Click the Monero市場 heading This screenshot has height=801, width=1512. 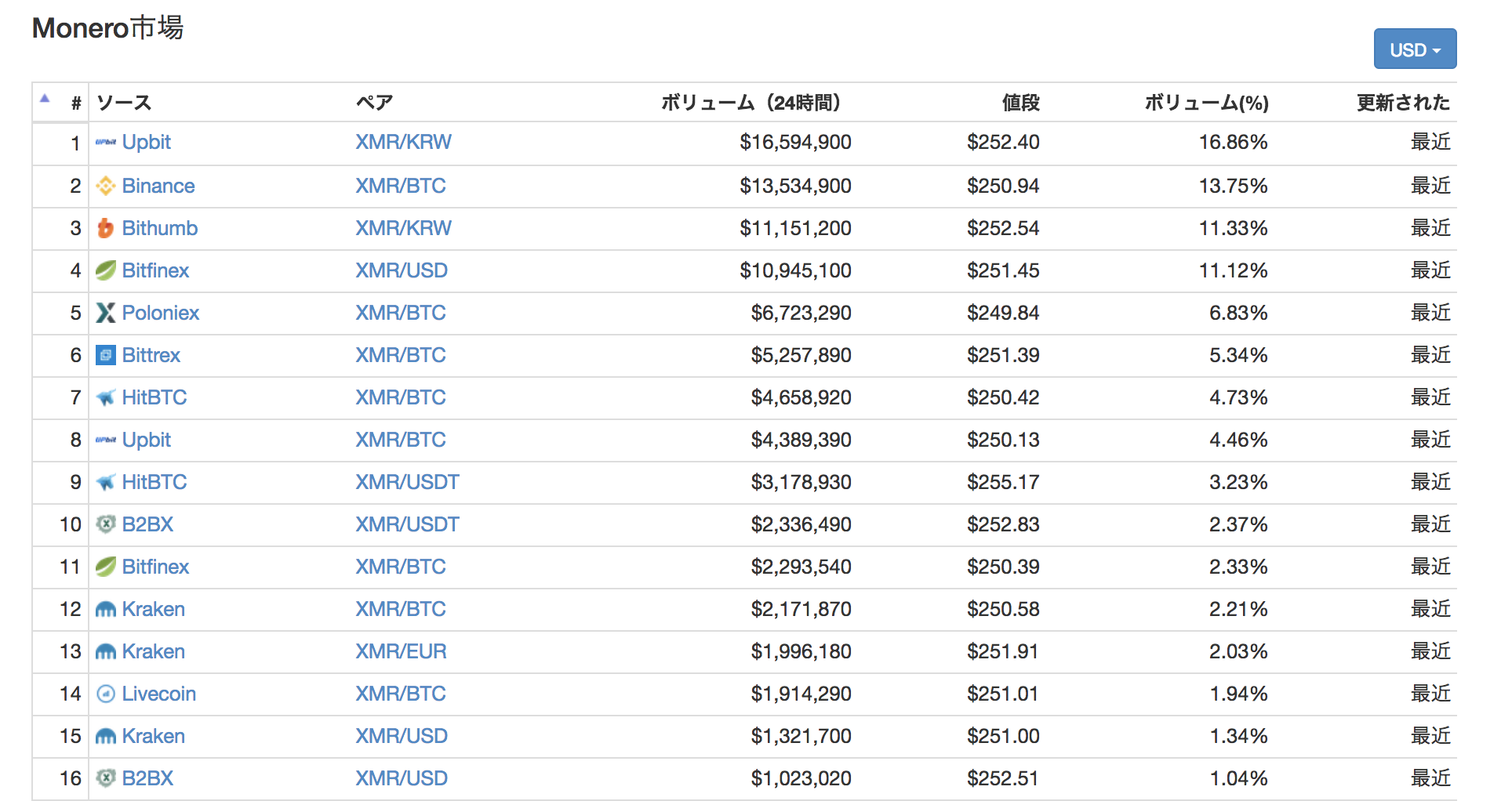[x=107, y=28]
